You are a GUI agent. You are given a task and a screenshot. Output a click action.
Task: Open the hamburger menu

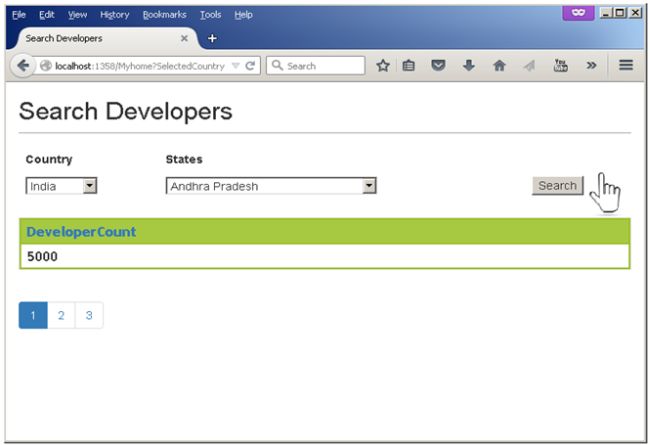click(626, 65)
